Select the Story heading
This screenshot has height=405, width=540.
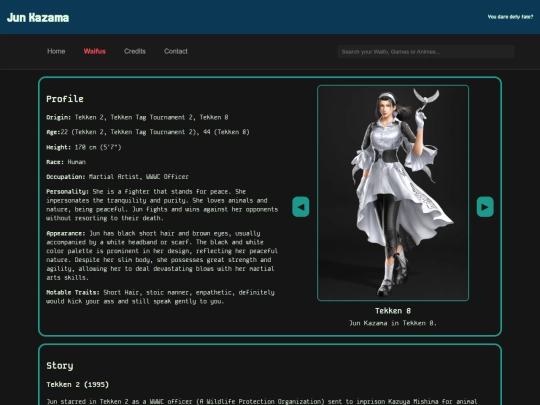[x=60, y=366]
